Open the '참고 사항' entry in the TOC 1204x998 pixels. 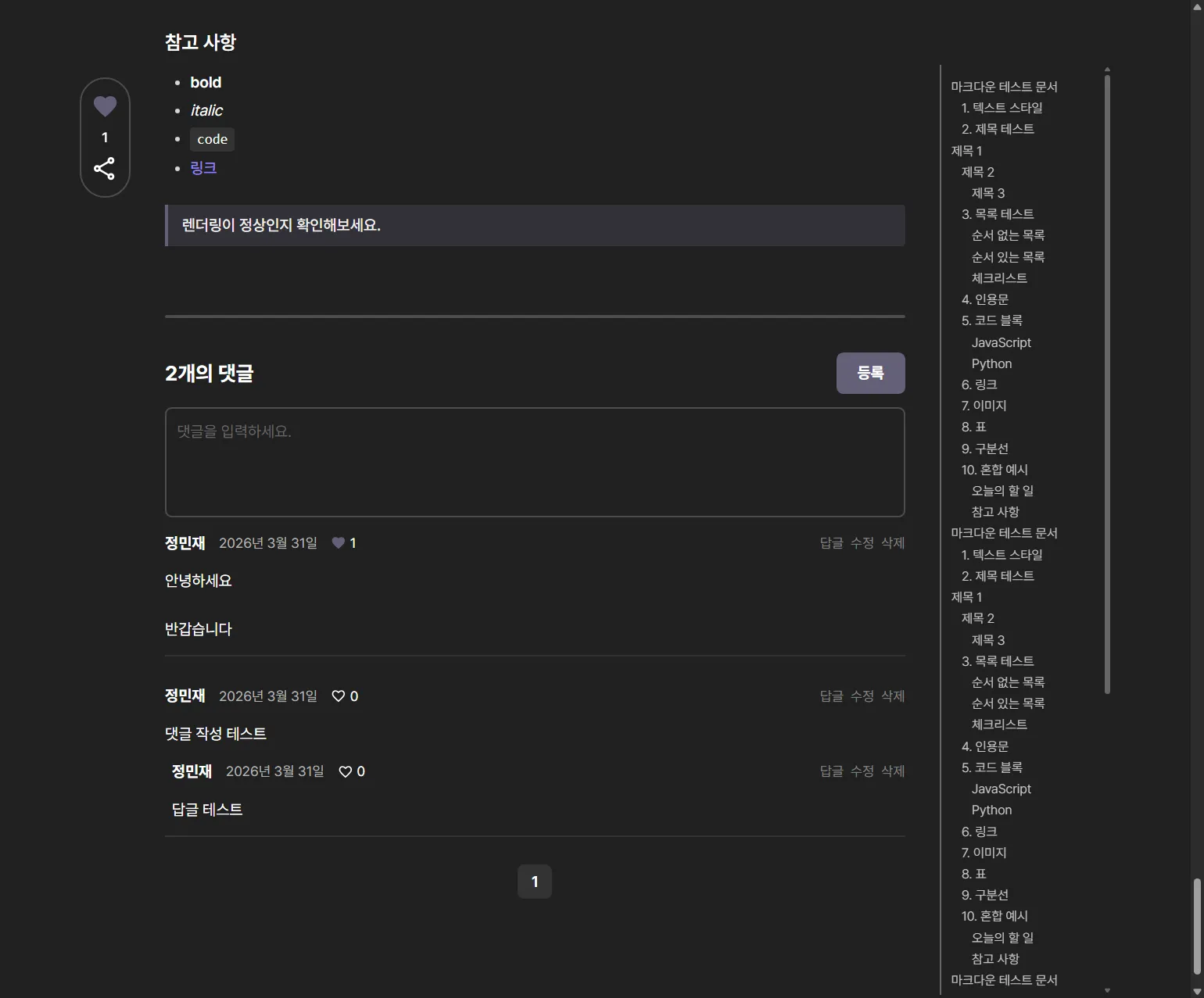pos(994,512)
